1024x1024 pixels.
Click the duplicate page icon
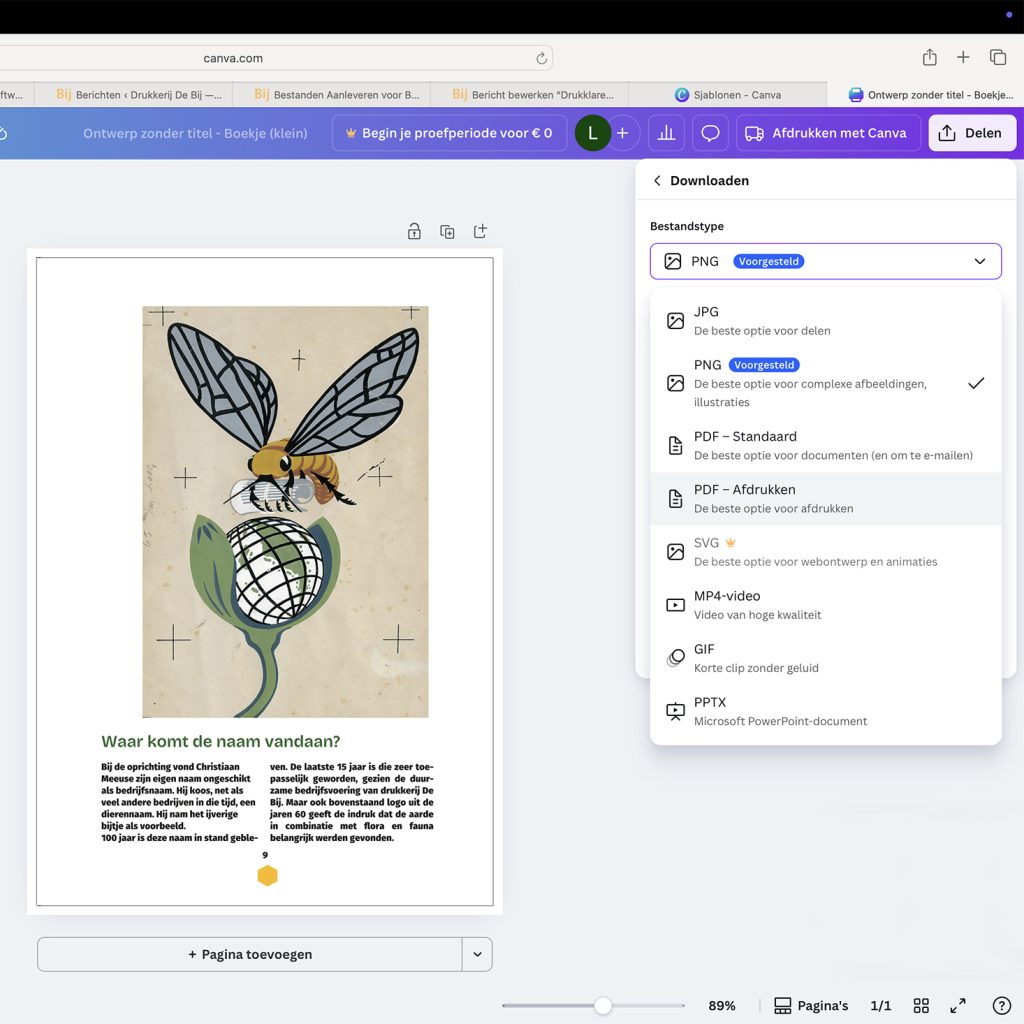pyautogui.click(x=447, y=232)
